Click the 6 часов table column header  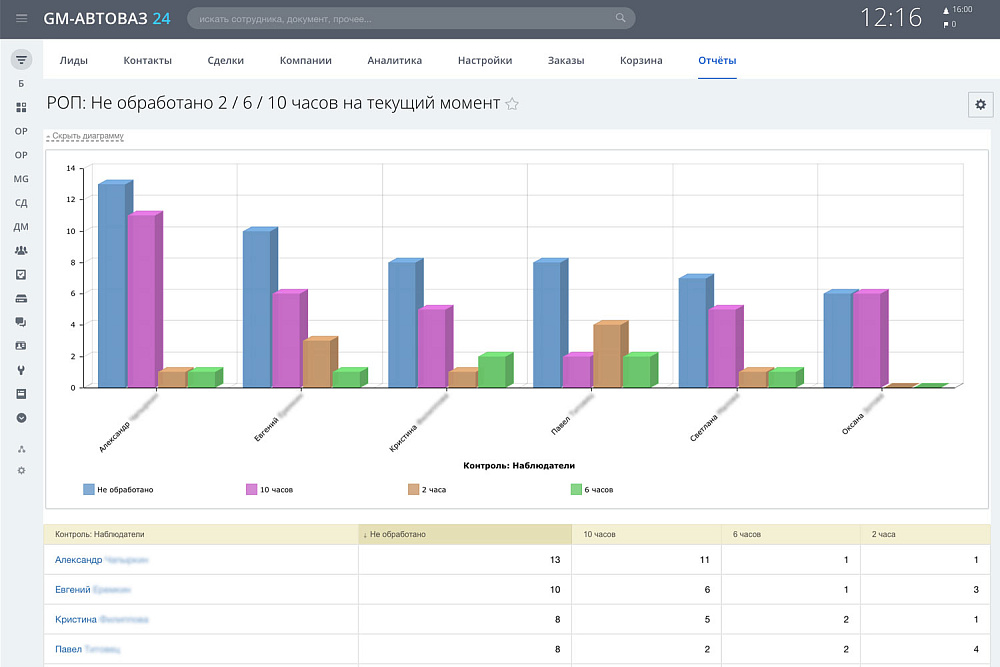[790, 534]
